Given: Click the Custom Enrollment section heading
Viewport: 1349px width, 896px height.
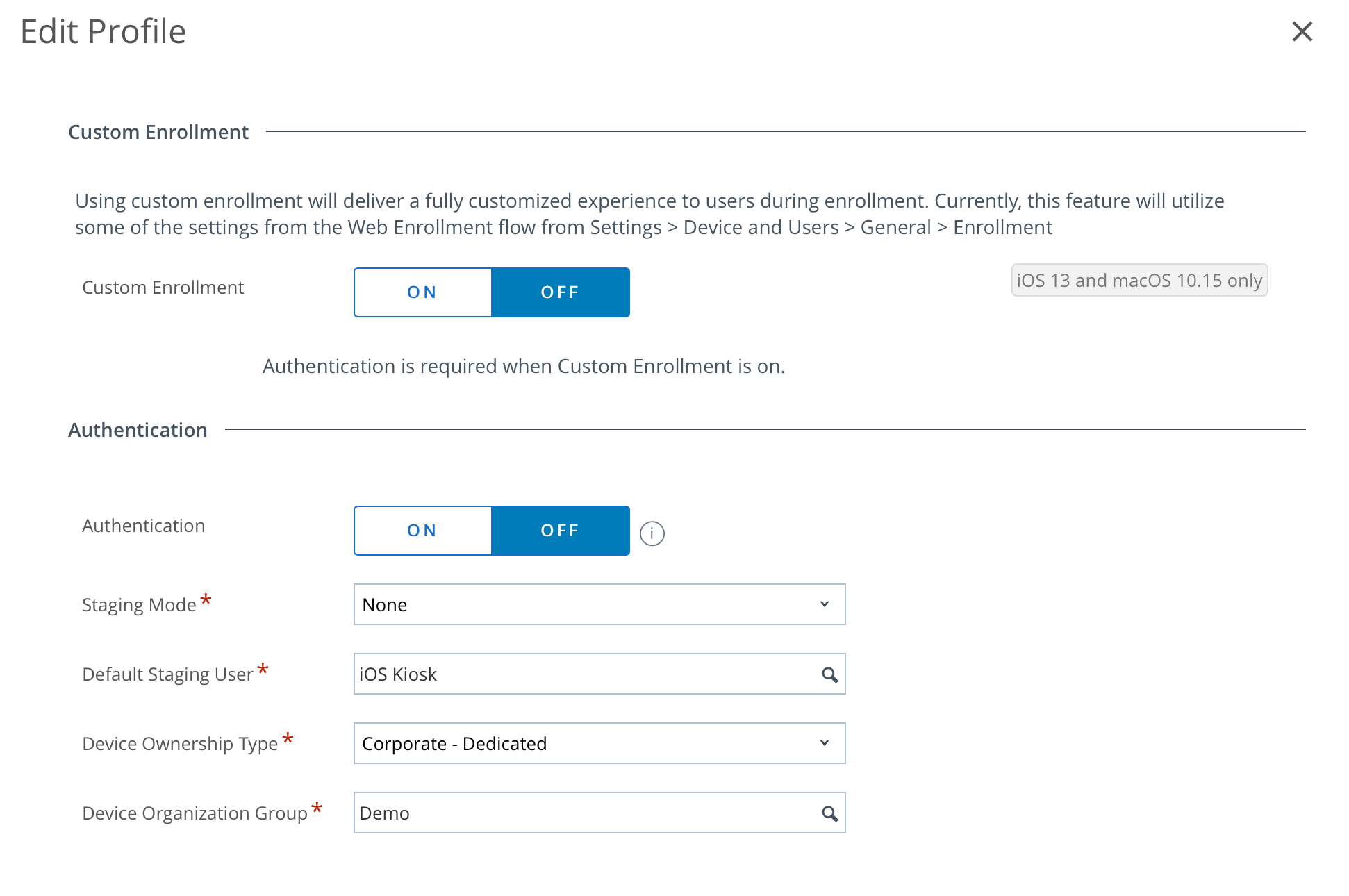Looking at the screenshot, I should (158, 132).
